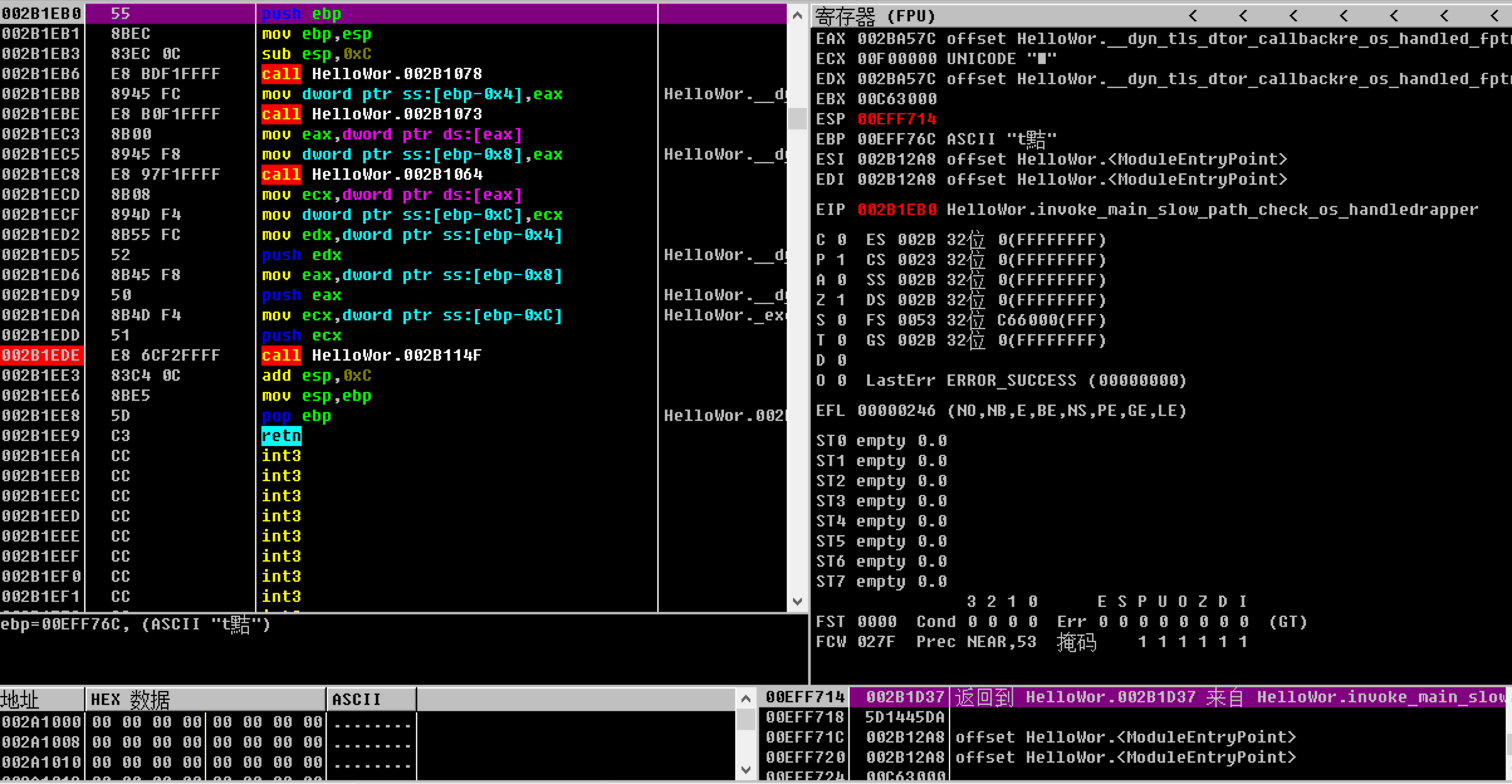1512x784 pixels.
Task: Click the disassembly pane scroll-up arrow
Action: click(797, 14)
